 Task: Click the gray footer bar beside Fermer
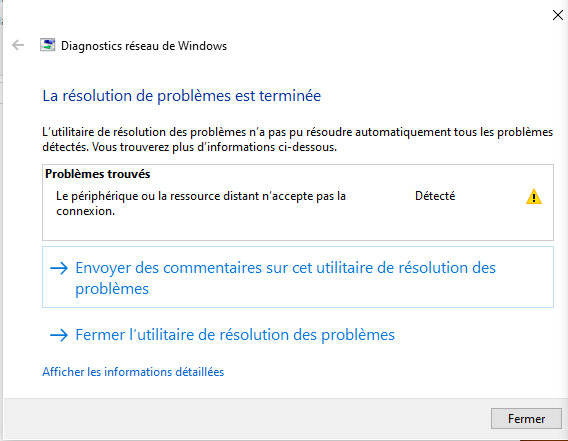(x=246, y=419)
